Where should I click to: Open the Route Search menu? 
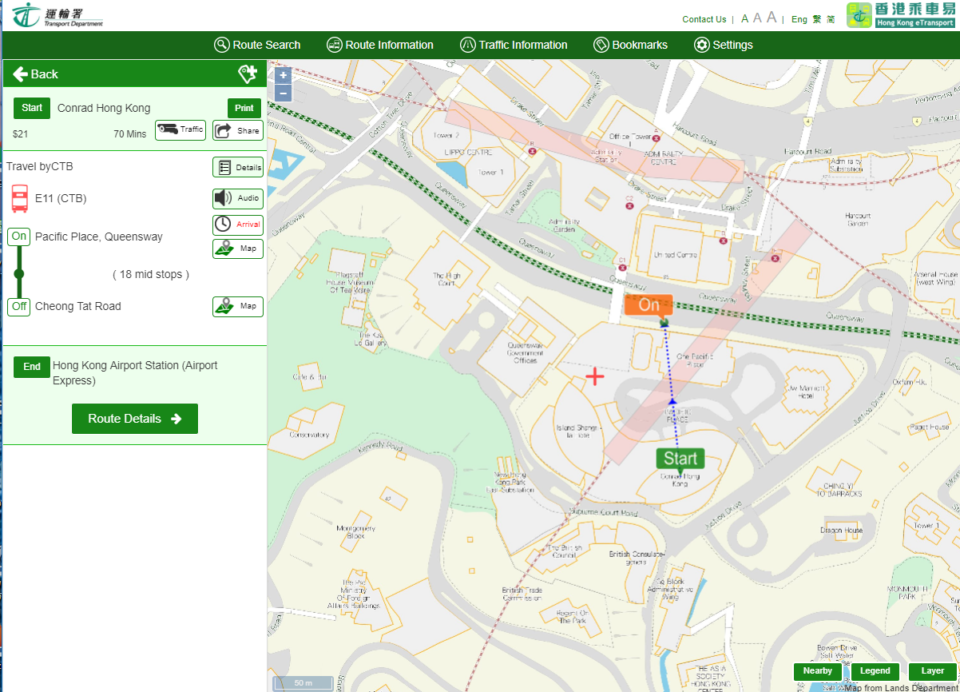click(x=257, y=45)
